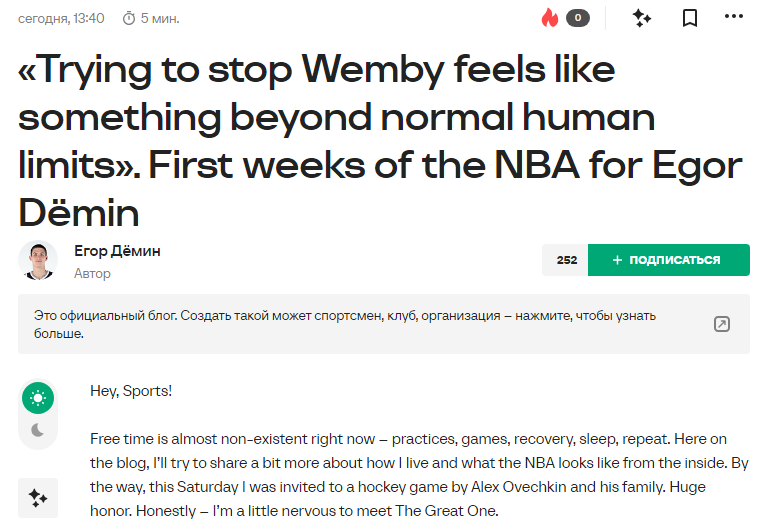Click the fire reaction icon

pos(549,18)
